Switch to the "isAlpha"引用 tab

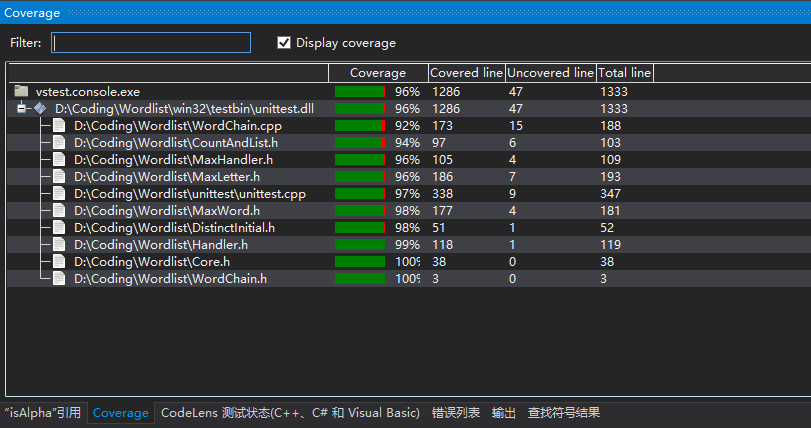pyautogui.click(x=43, y=413)
